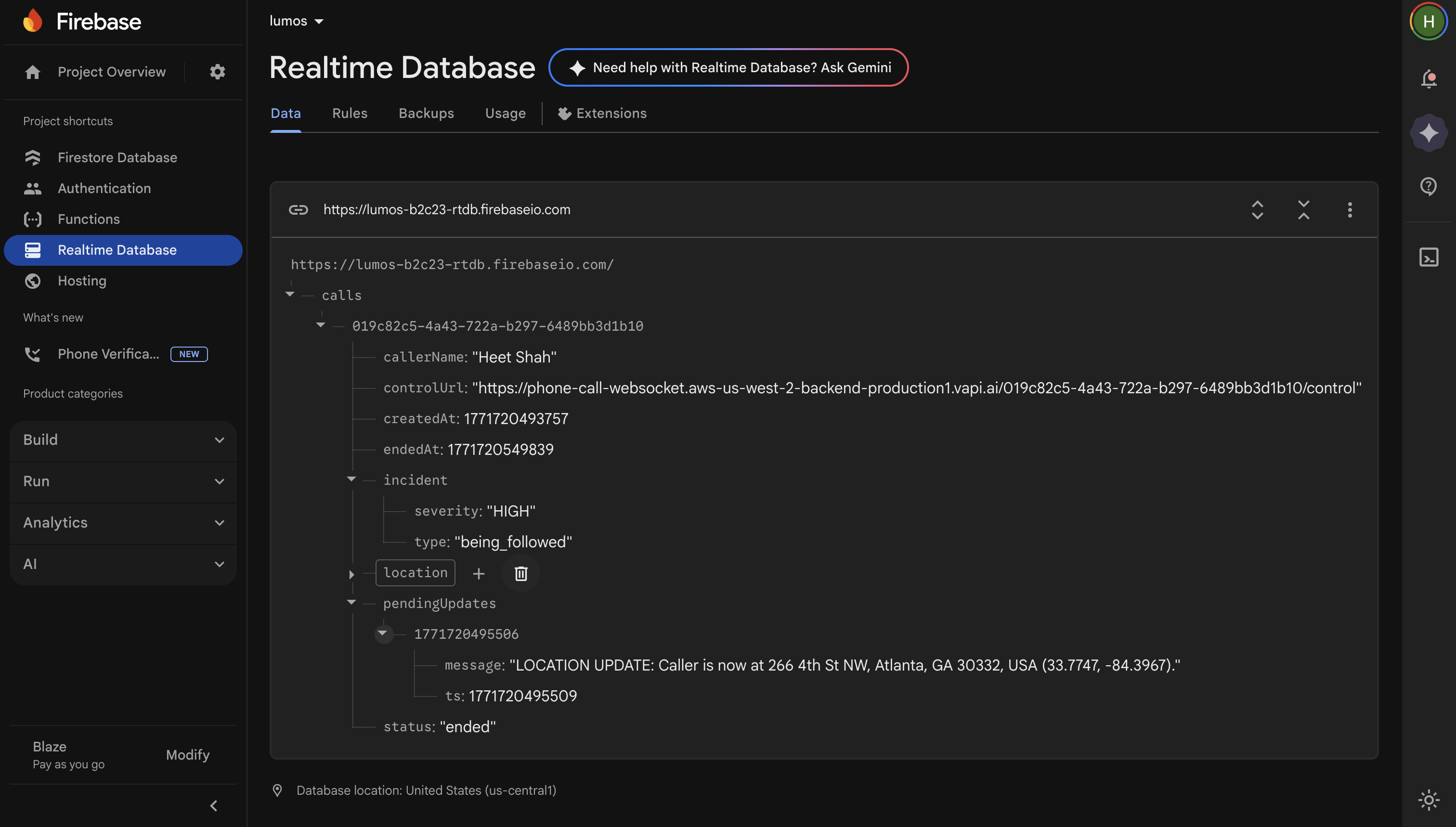
Task: Switch to the Rules tab
Action: (350, 113)
